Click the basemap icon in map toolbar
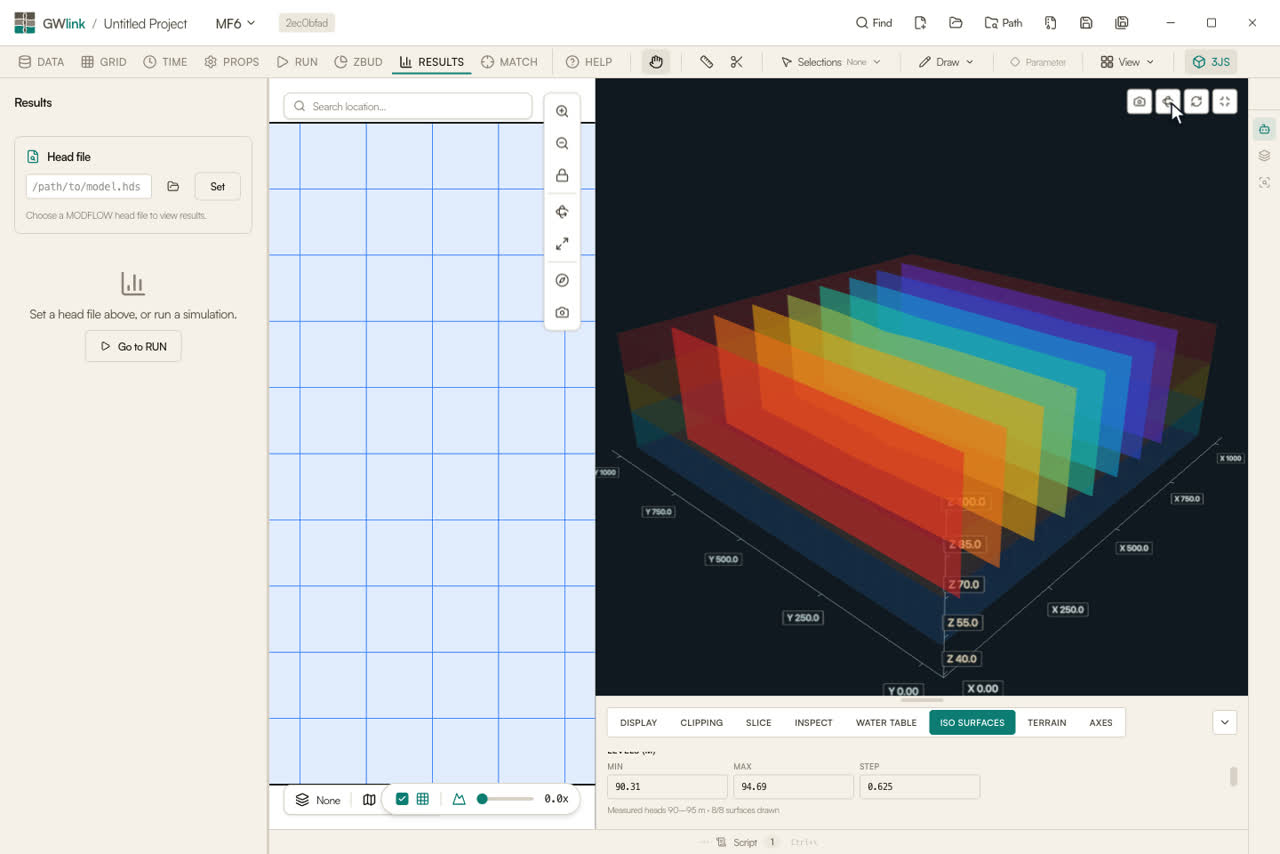This screenshot has height=854, width=1280. click(x=369, y=800)
